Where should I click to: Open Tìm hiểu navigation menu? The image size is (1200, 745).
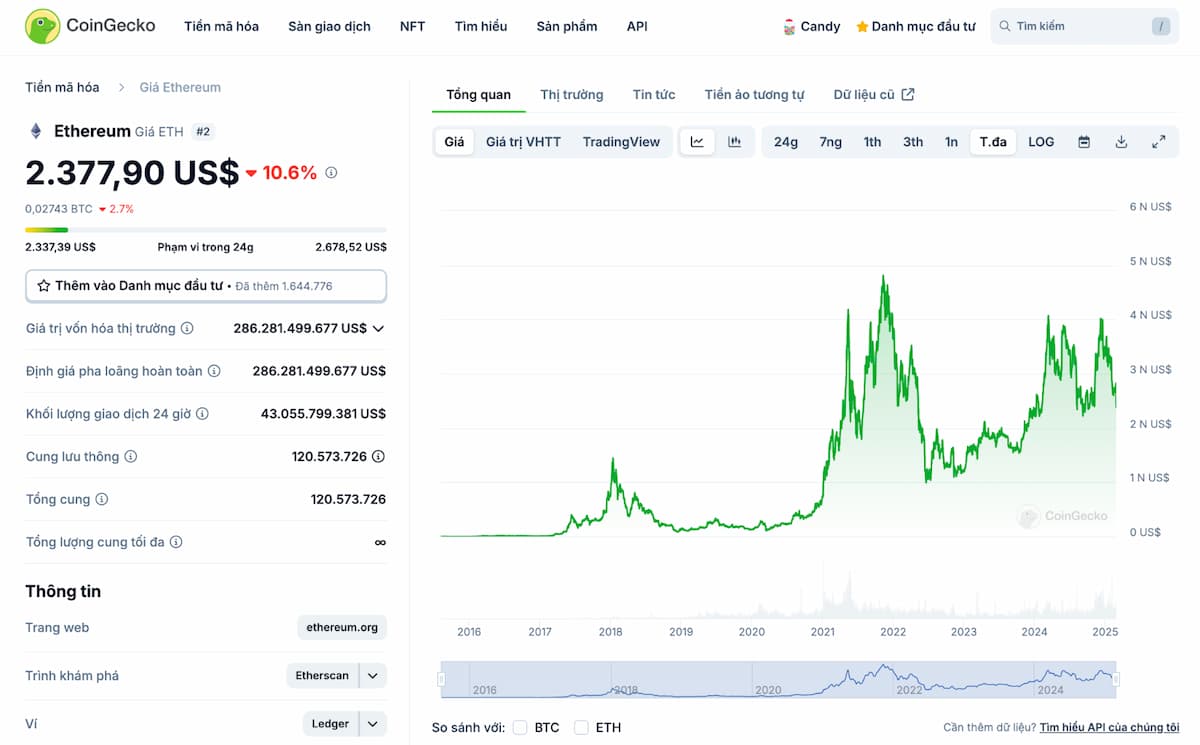[480, 27]
